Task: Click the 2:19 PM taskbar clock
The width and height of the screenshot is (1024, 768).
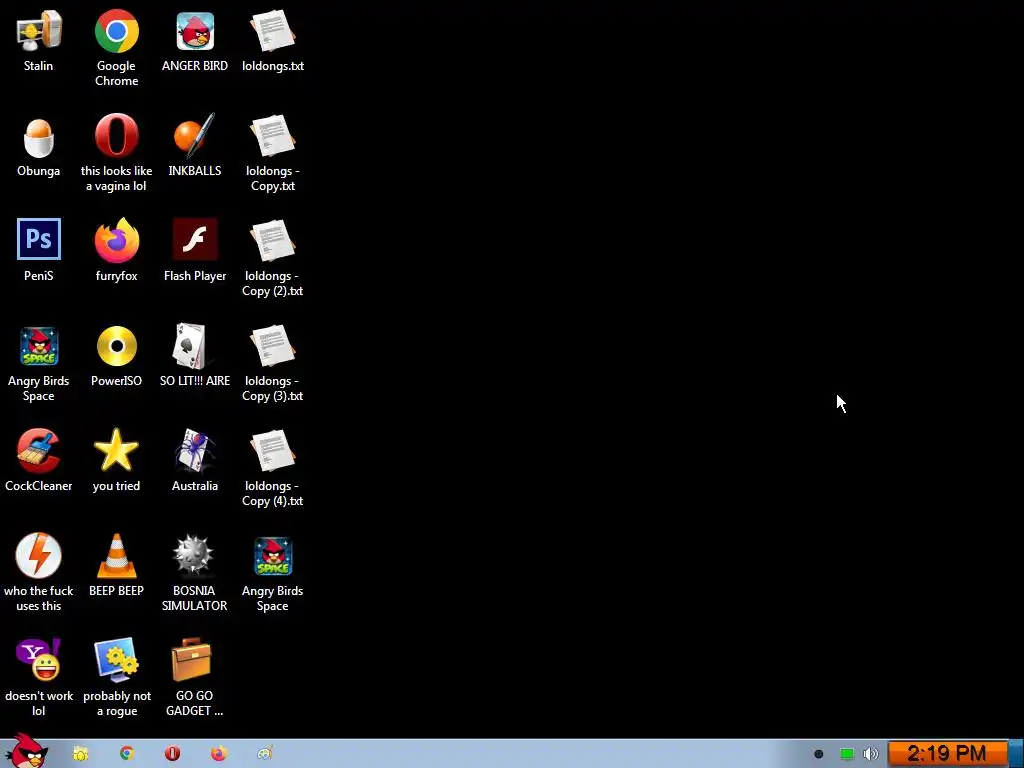Action: [947, 754]
